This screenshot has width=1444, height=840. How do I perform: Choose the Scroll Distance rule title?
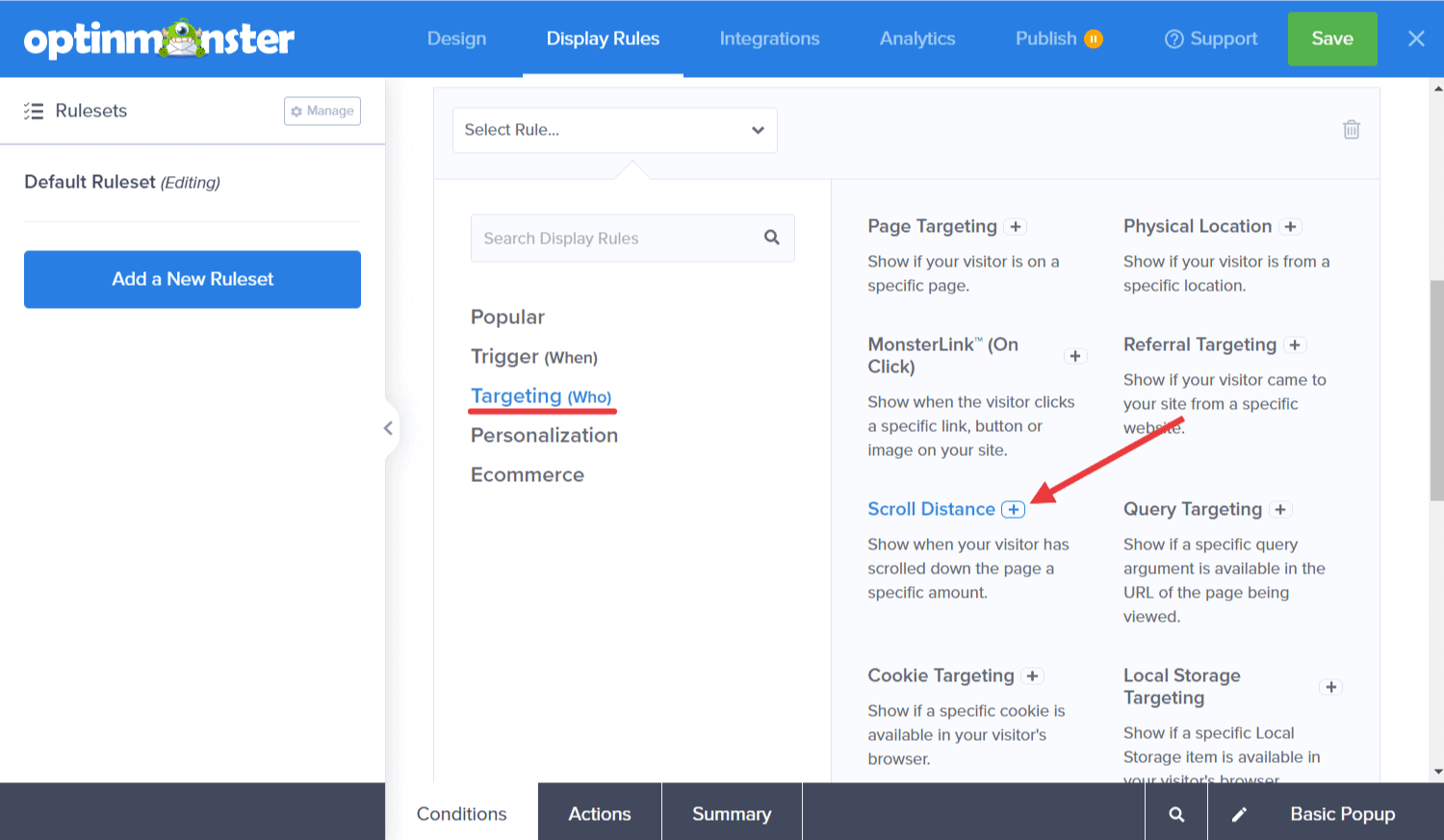pyautogui.click(x=931, y=509)
